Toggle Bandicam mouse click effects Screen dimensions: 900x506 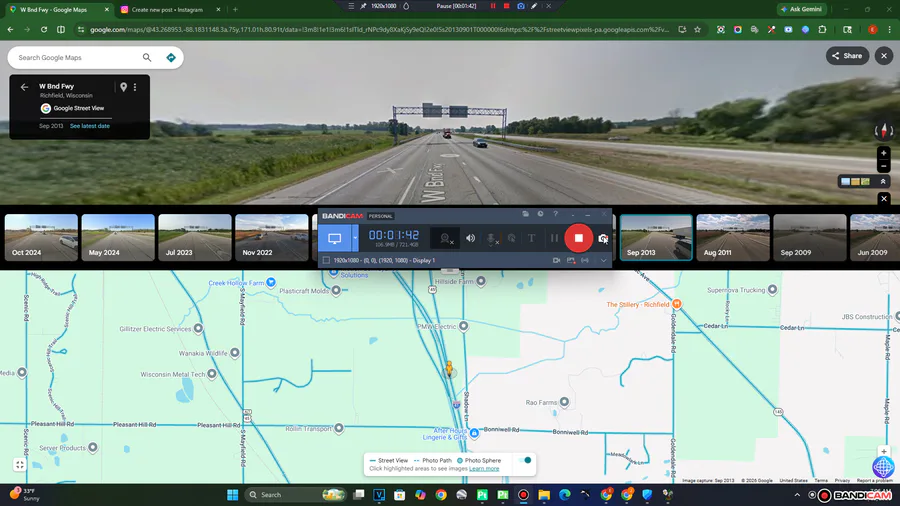tap(511, 238)
